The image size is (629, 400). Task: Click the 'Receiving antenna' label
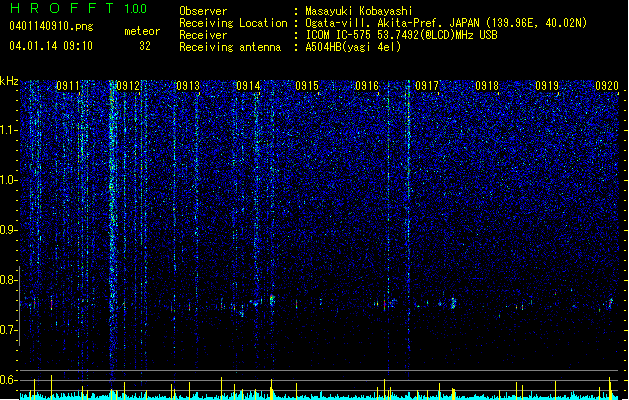click(230, 47)
